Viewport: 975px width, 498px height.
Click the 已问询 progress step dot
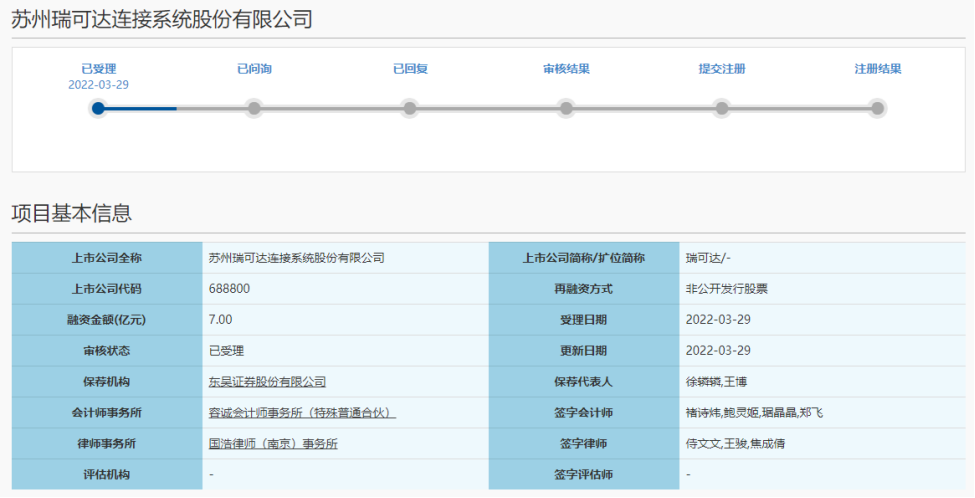point(254,108)
